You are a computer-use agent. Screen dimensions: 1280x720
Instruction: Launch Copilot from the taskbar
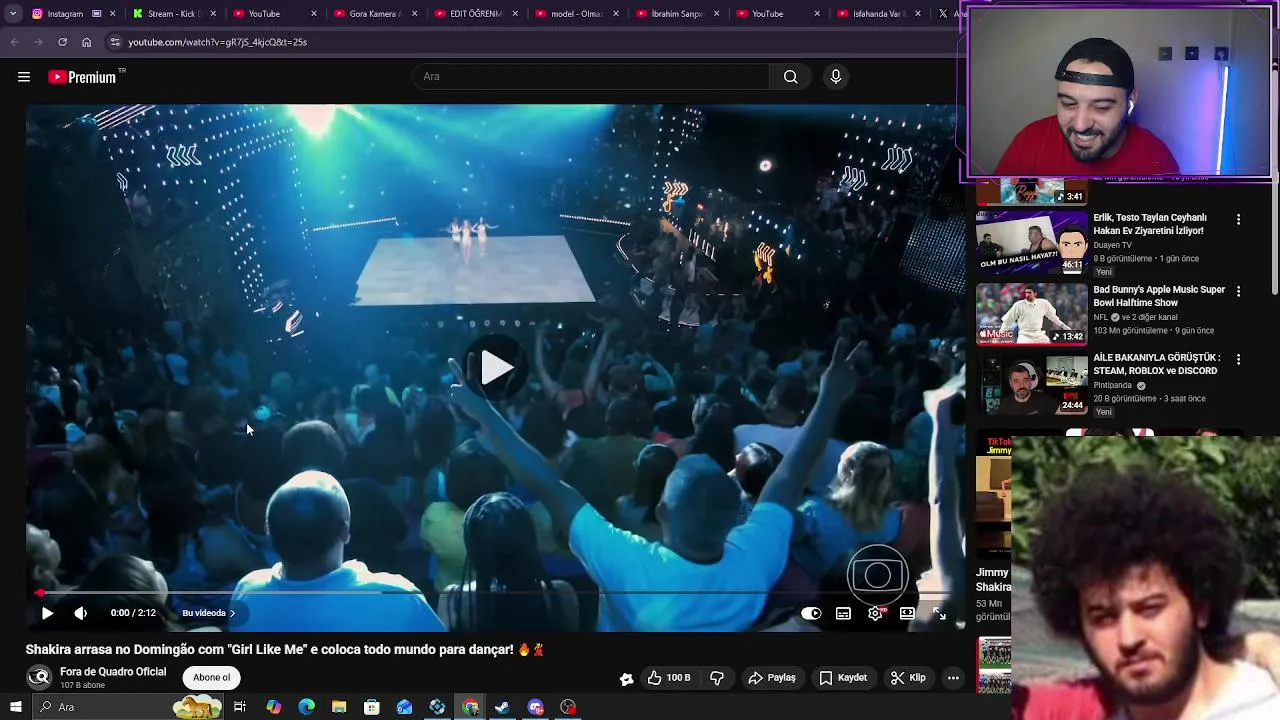[273, 707]
